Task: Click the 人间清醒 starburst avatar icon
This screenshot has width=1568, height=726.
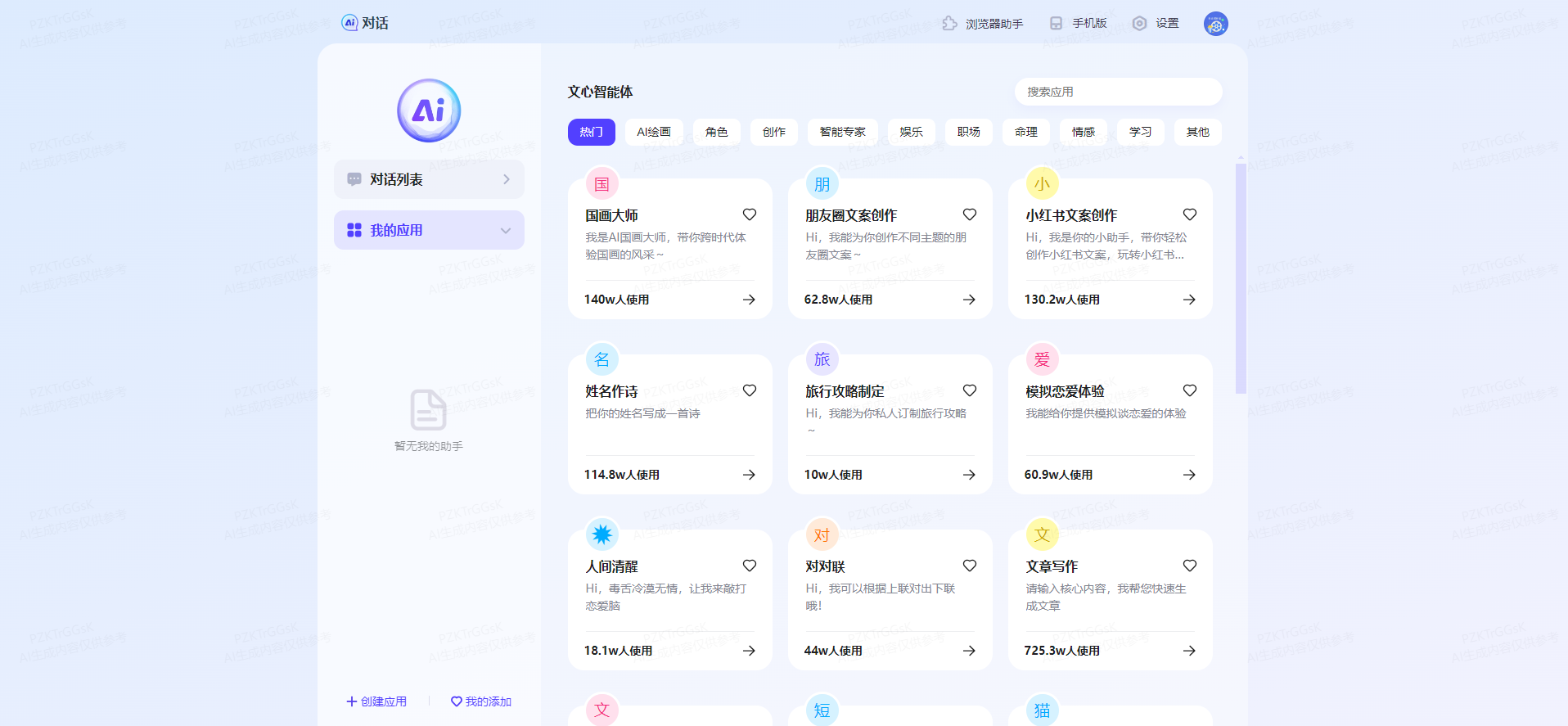Action: click(602, 534)
